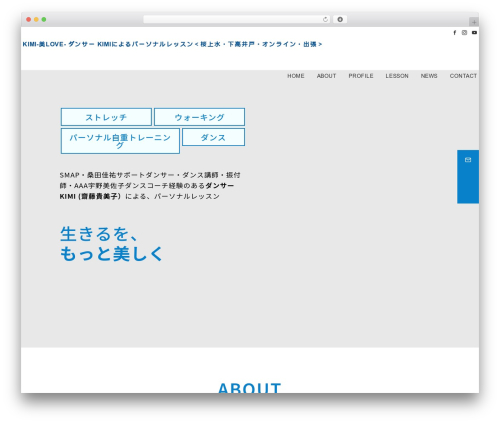This screenshot has height=423, width=500.
Task: Open the ABOUT menu item
Action: 326,76
